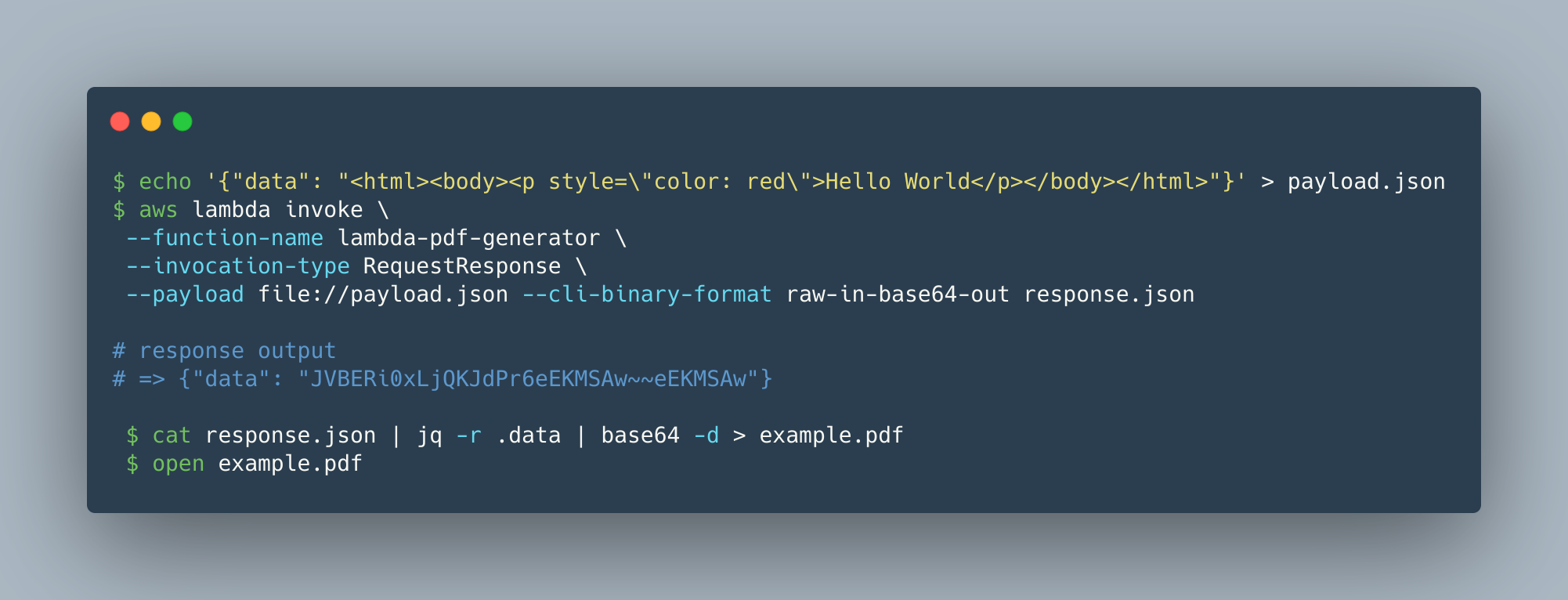Click the RequestResponse value
The height and width of the screenshot is (600, 1568).
462,266
